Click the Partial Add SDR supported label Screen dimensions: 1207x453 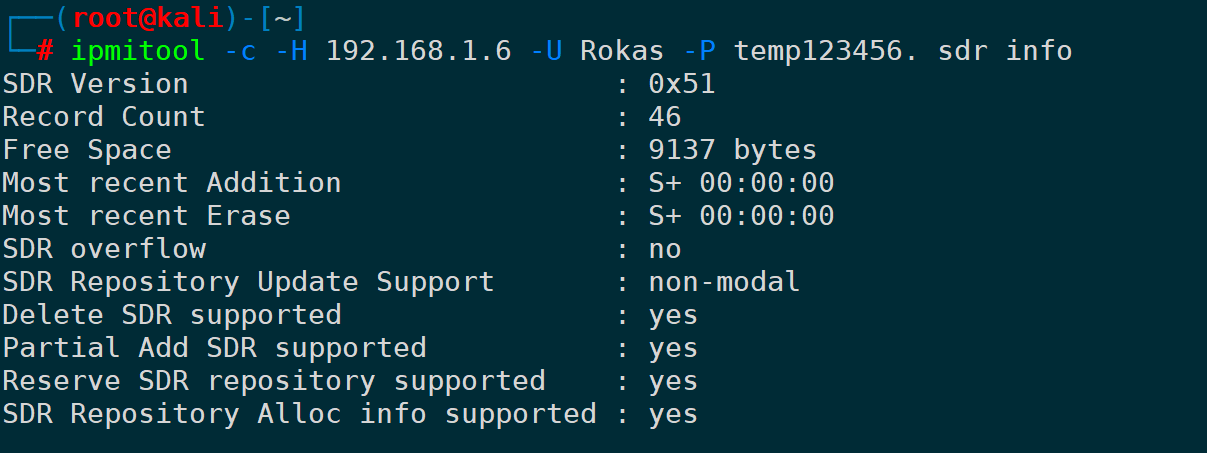pos(214,348)
